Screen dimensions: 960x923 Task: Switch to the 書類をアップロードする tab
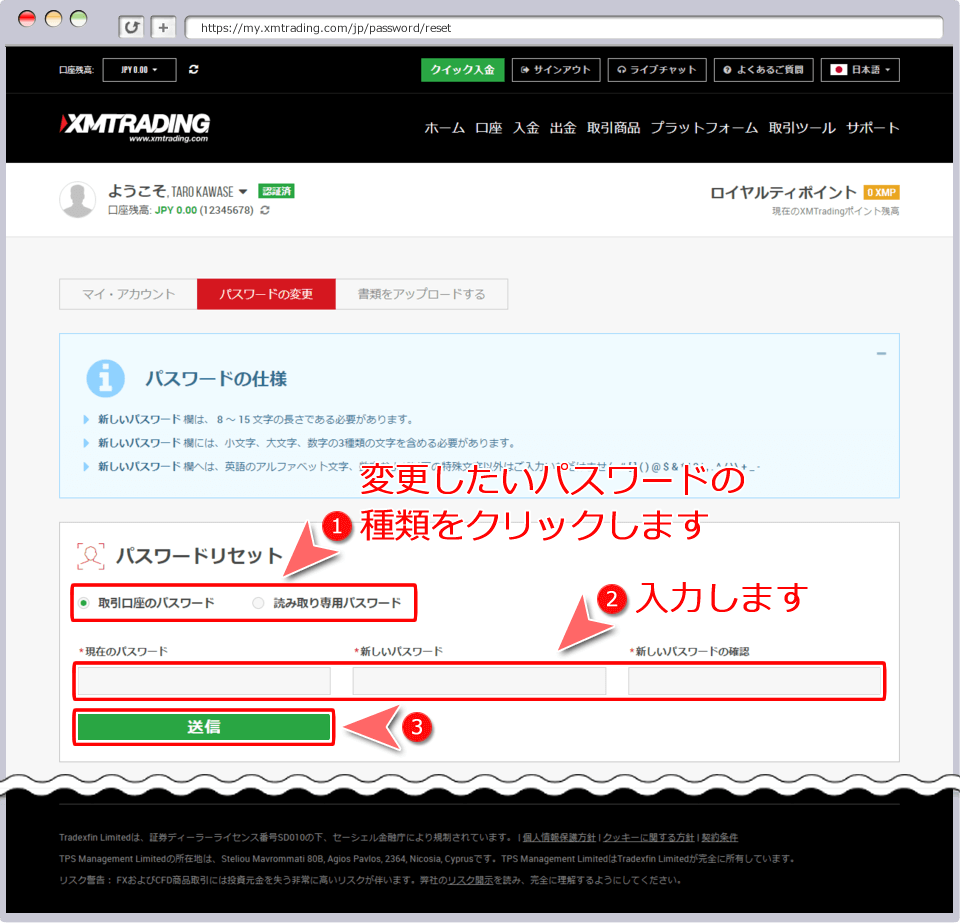coord(421,293)
